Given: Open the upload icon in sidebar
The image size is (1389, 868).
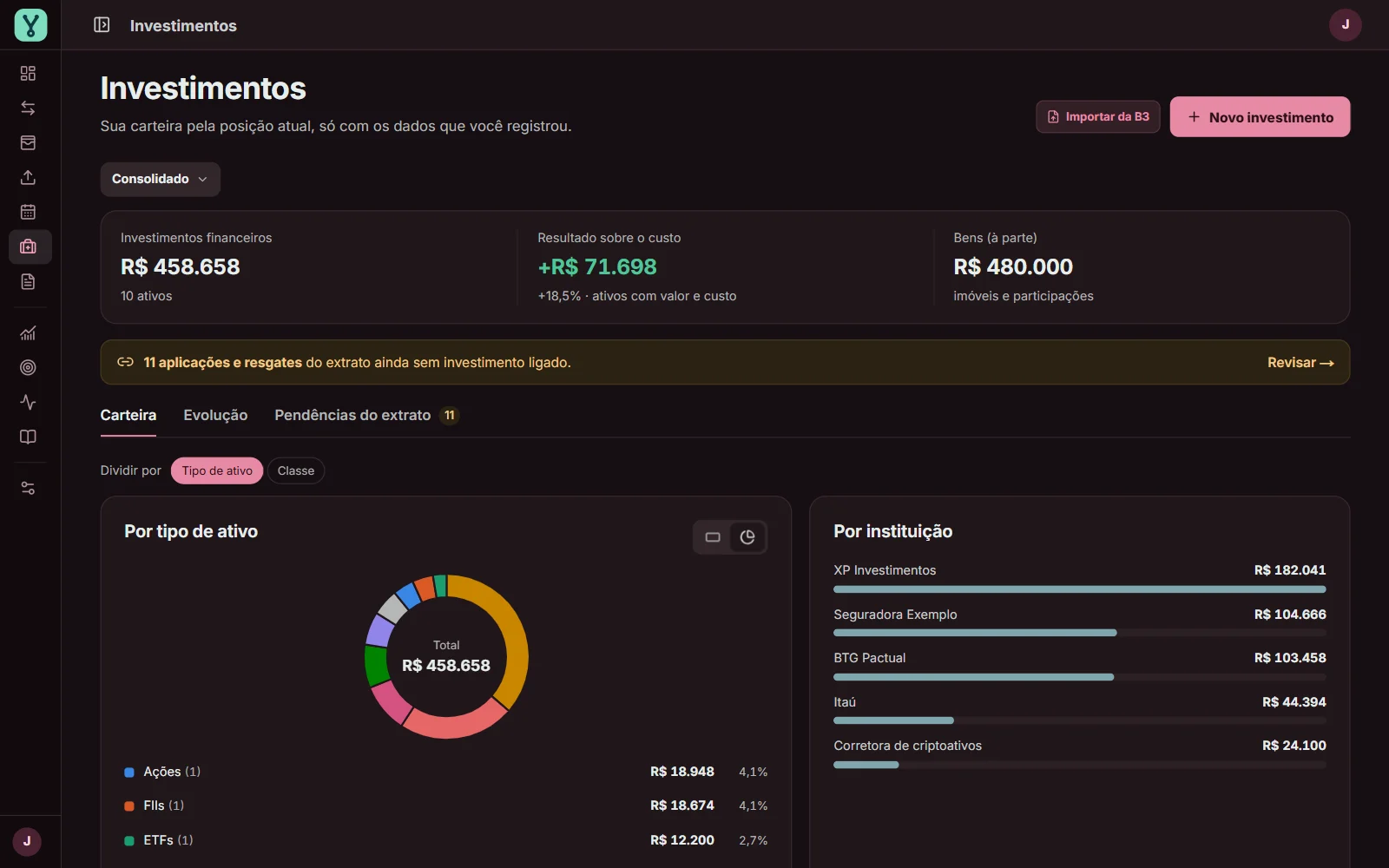Looking at the screenshot, I should pyautogui.click(x=28, y=178).
